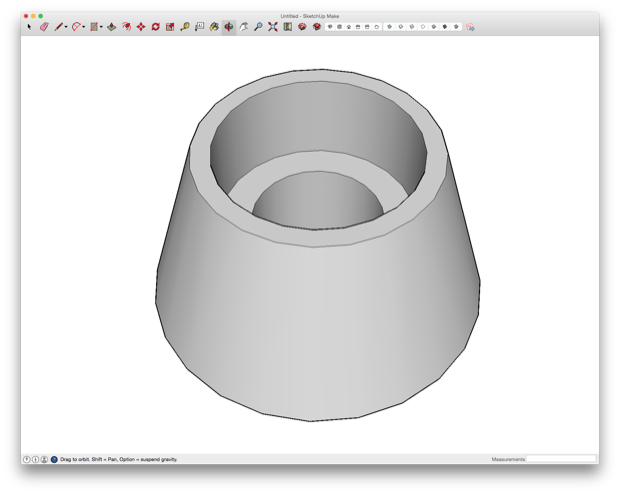Select the Arc tool

click(76, 27)
